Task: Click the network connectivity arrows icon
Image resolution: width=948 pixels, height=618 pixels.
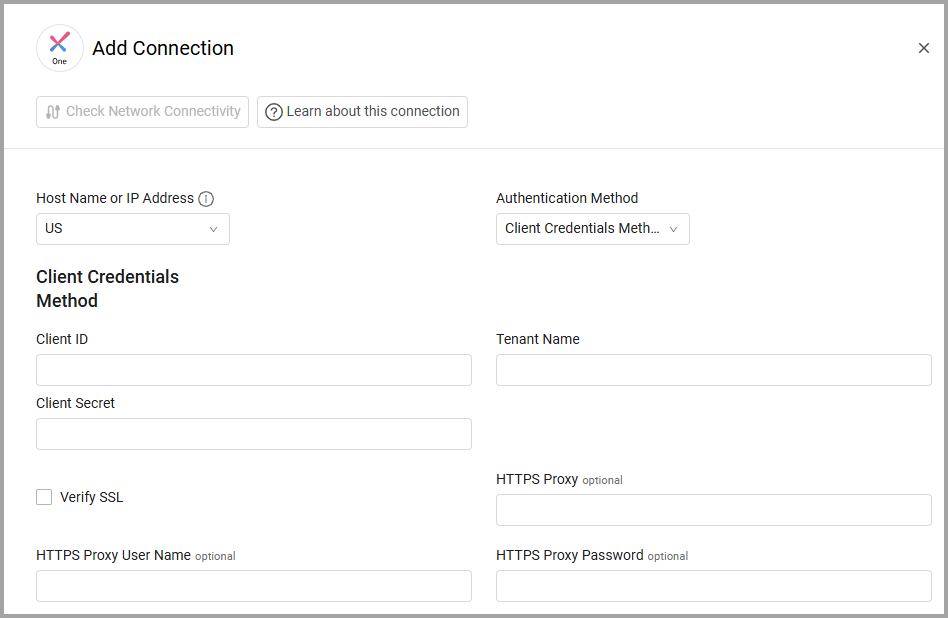Action: tap(53, 112)
